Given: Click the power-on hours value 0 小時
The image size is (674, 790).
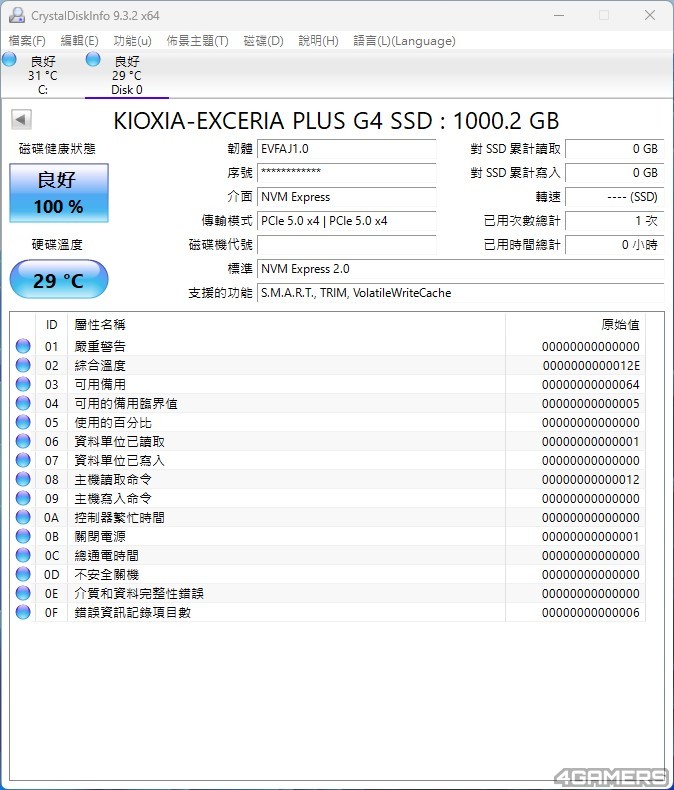Looking at the screenshot, I should click(x=615, y=245).
